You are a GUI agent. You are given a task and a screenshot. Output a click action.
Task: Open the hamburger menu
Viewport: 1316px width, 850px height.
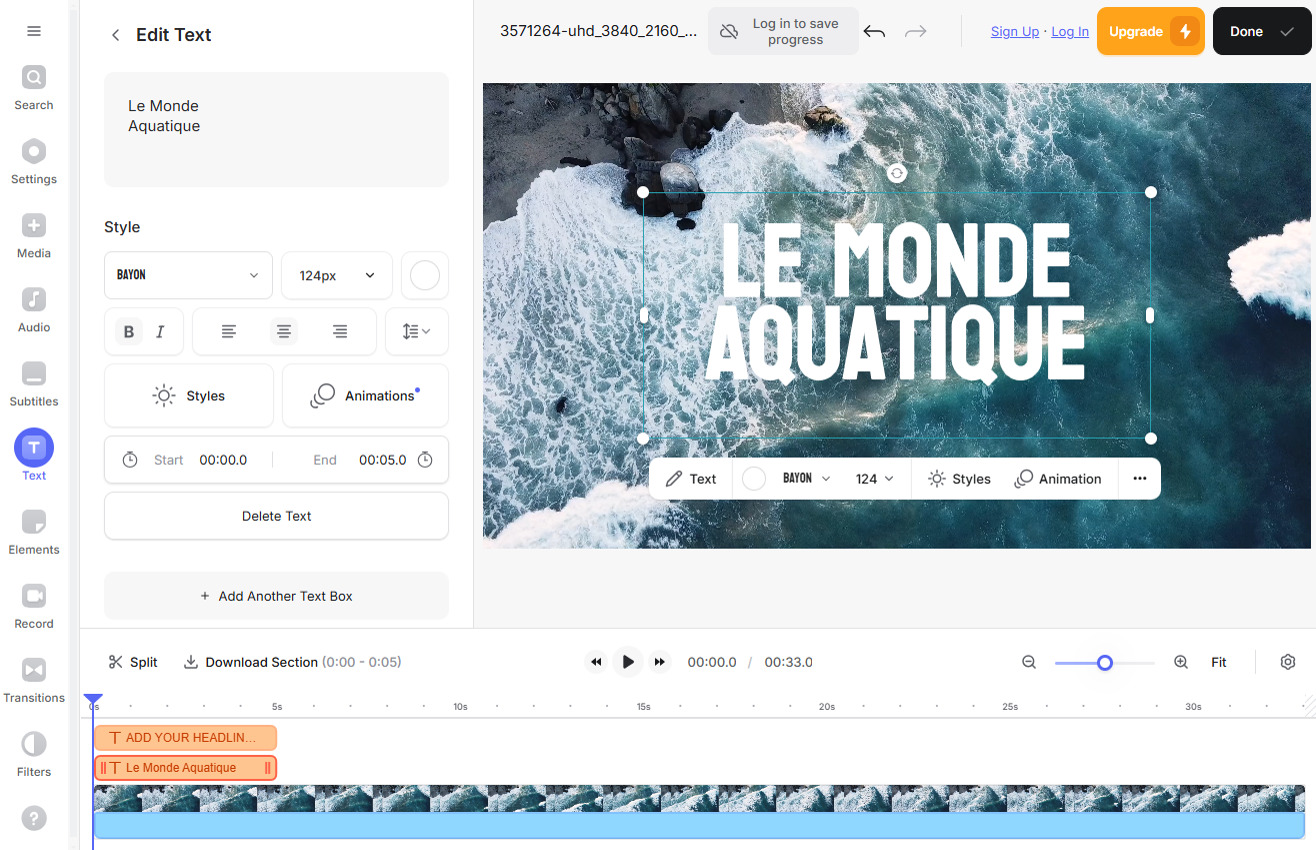click(33, 31)
